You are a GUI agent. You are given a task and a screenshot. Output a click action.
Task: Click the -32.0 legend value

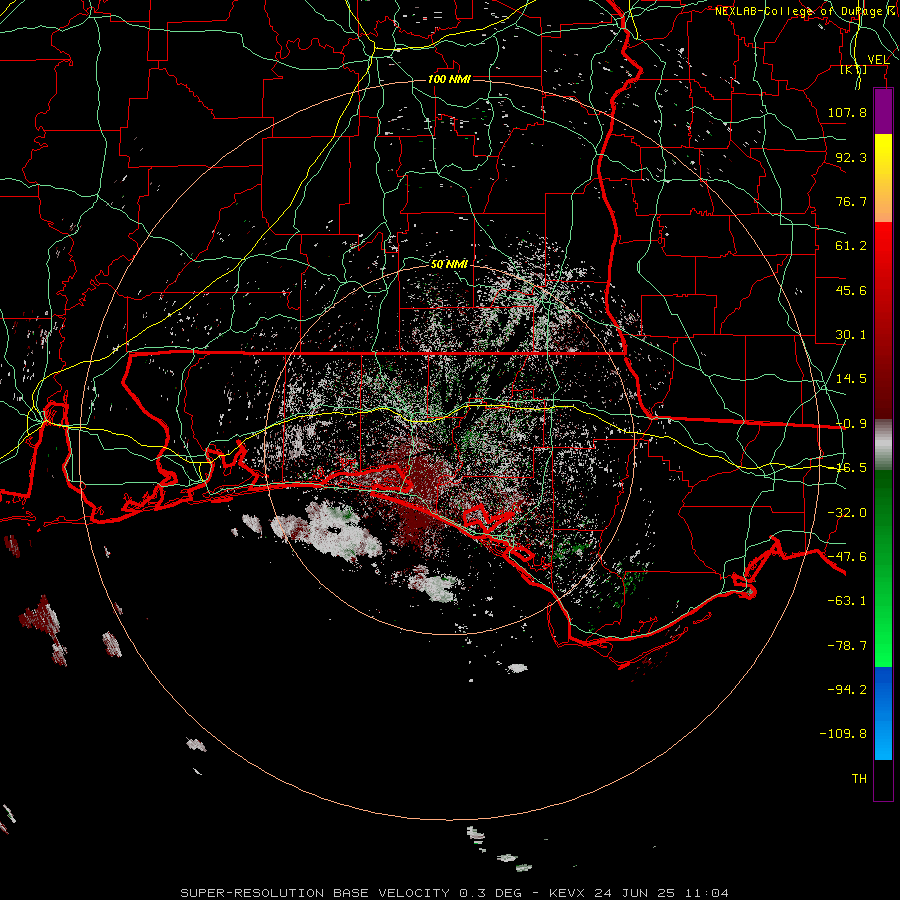(847, 513)
